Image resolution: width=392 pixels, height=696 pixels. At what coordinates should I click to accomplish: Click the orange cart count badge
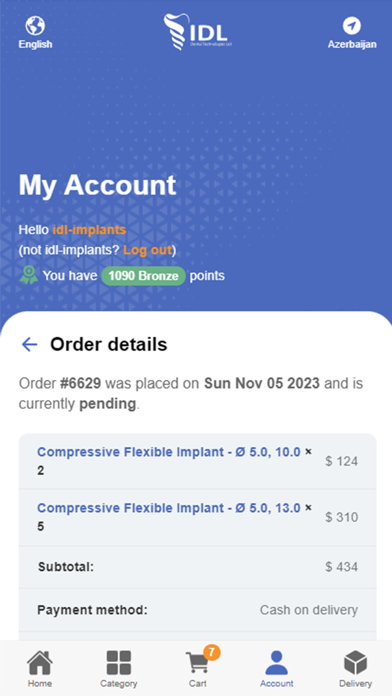[x=212, y=652]
